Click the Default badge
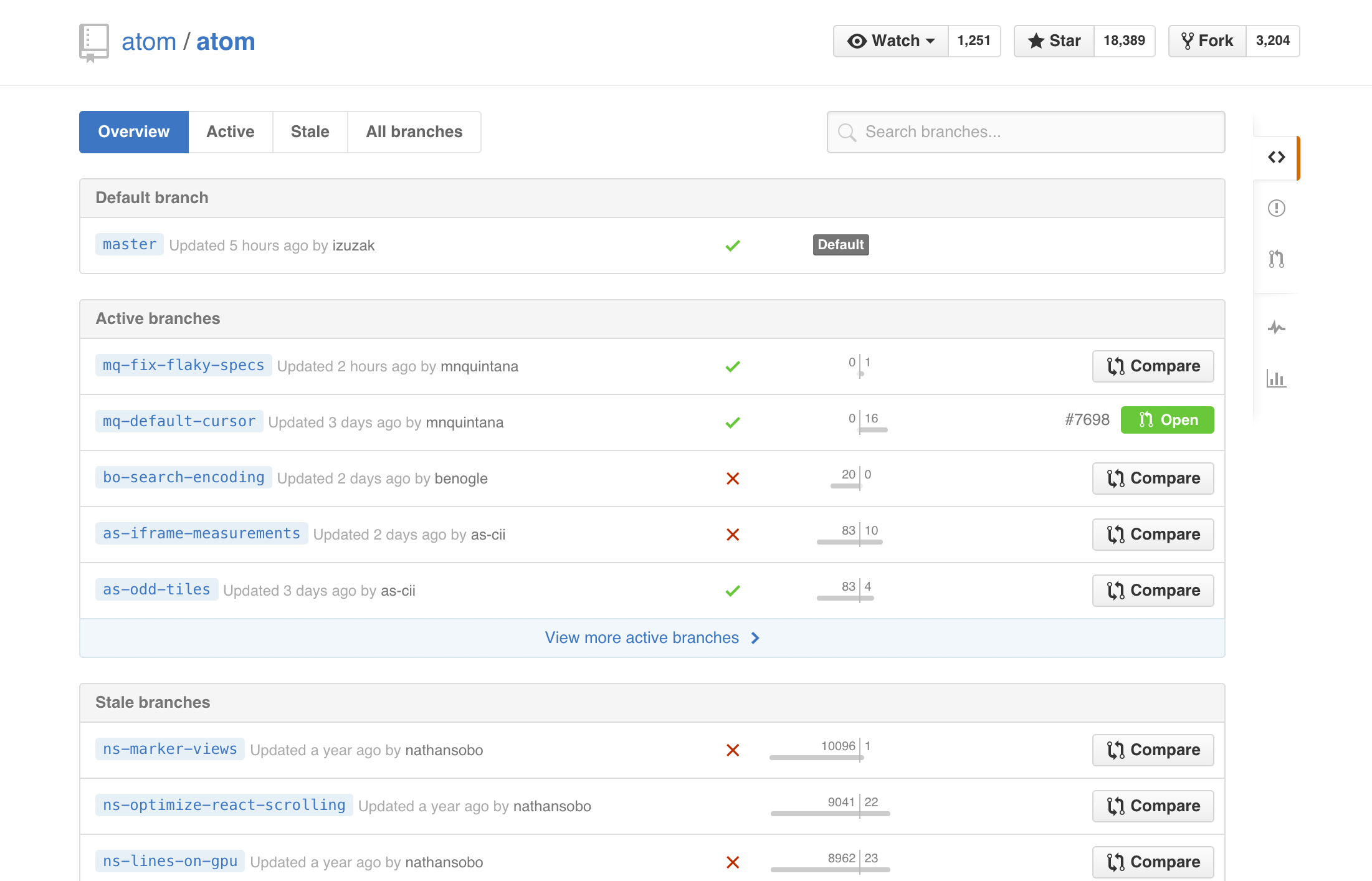The width and height of the screenshot is (1372, 881). [841, 245]
